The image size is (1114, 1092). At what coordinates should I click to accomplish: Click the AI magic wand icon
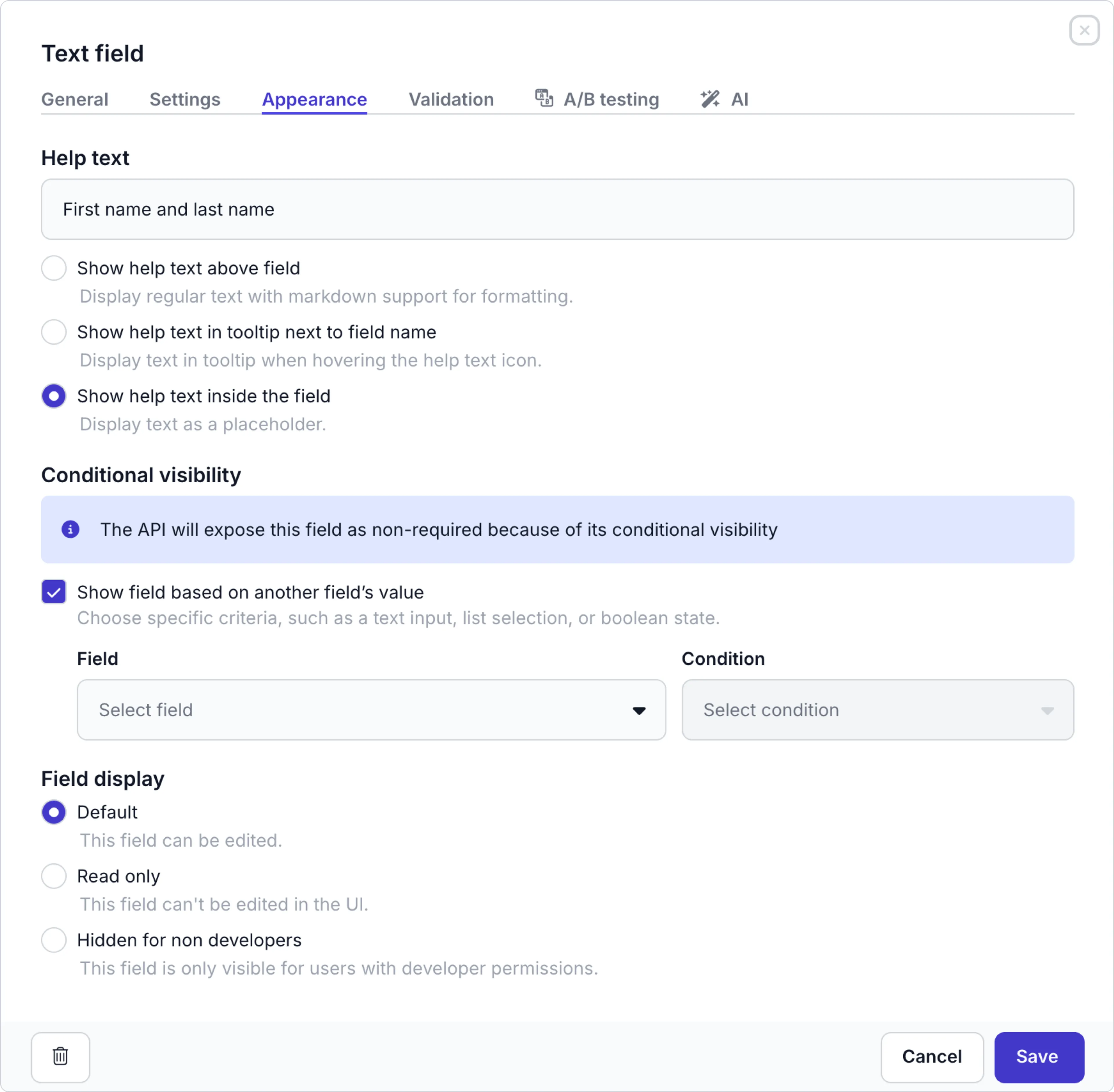coord(710,98)
